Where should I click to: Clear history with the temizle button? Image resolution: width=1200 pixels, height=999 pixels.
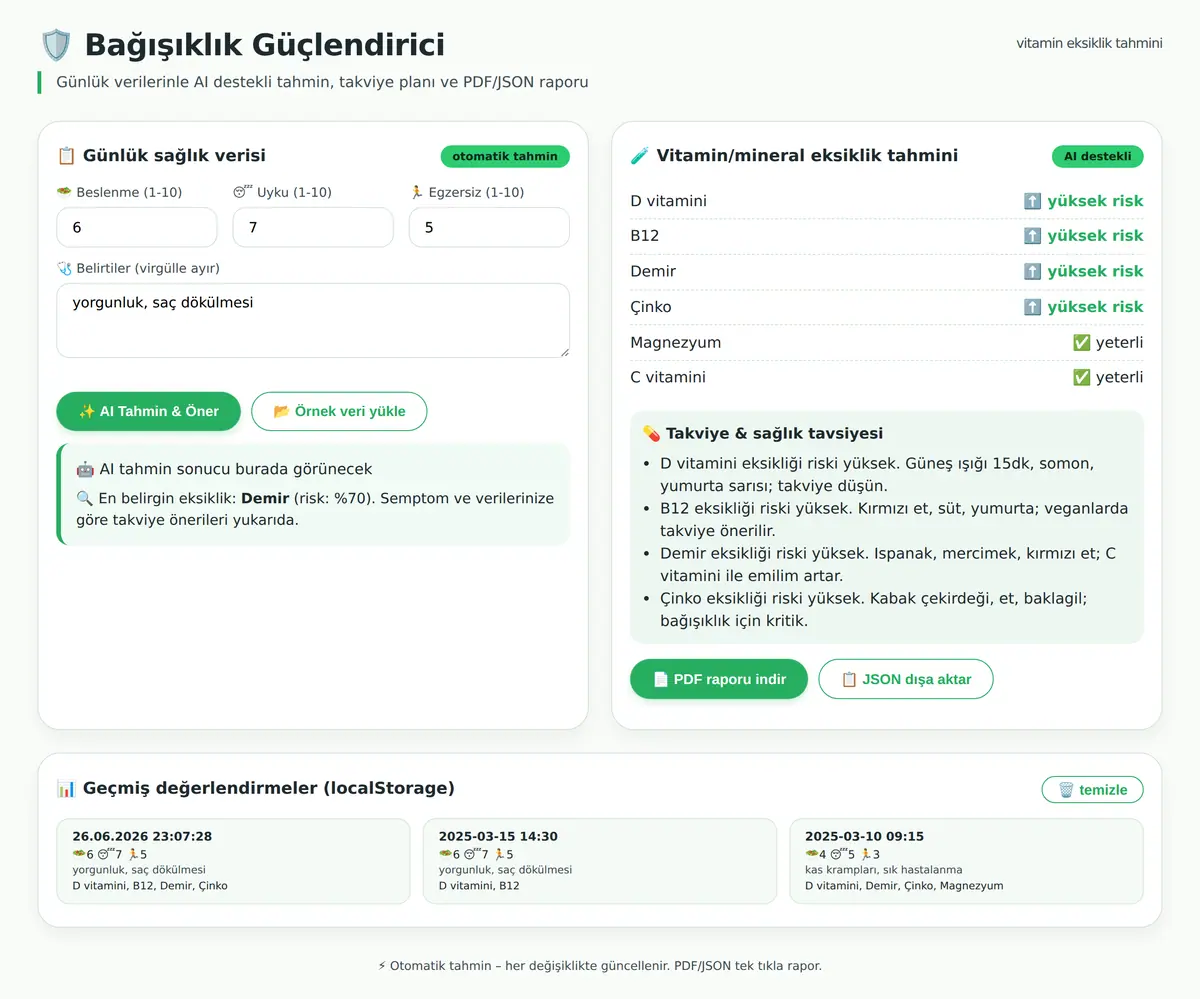tap(1092, 790)
